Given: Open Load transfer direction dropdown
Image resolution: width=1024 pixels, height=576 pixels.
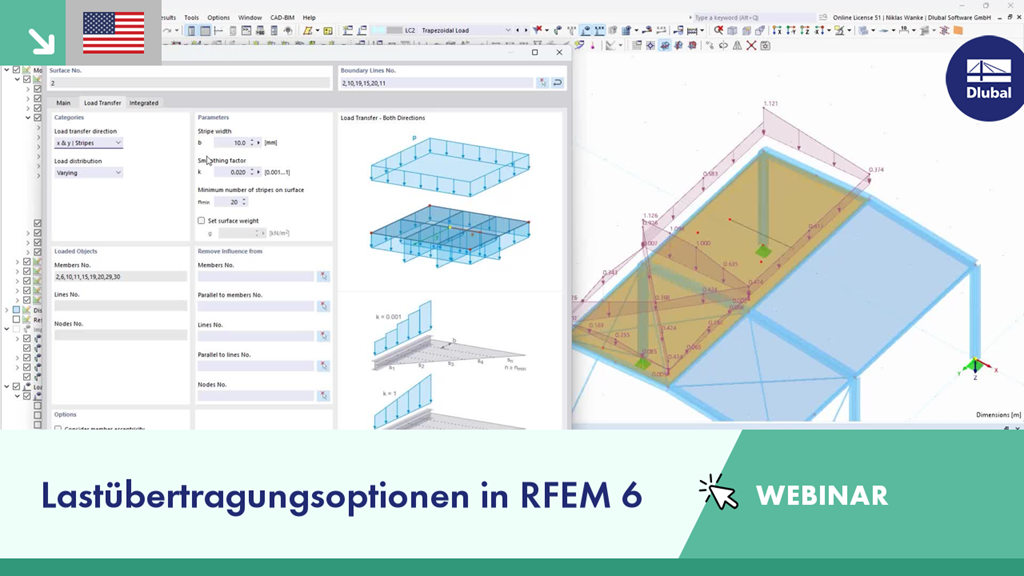Looking at the screenshot, I should [88, 143].
